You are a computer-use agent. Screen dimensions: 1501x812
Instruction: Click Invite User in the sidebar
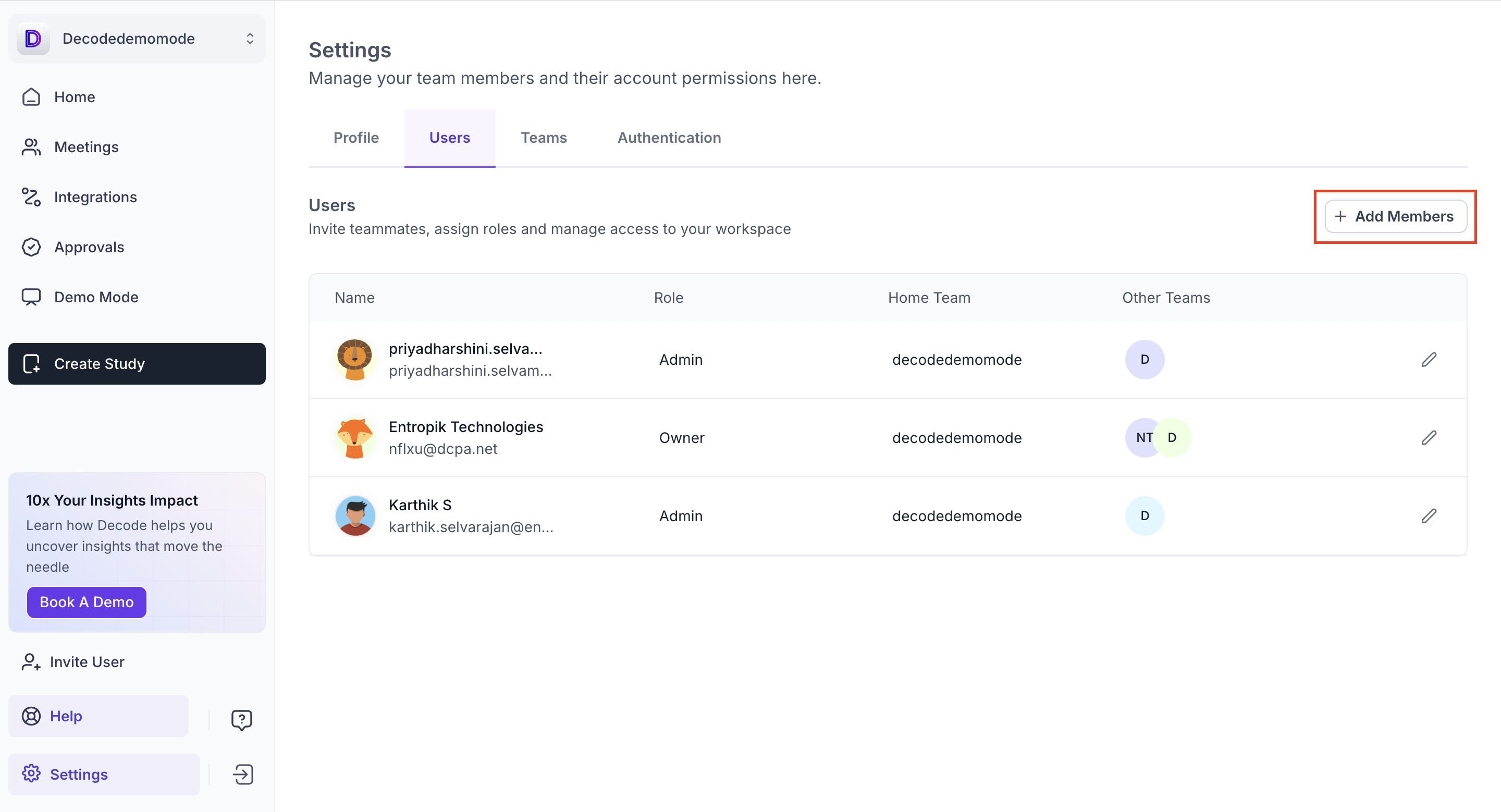(x=86, y=662)
